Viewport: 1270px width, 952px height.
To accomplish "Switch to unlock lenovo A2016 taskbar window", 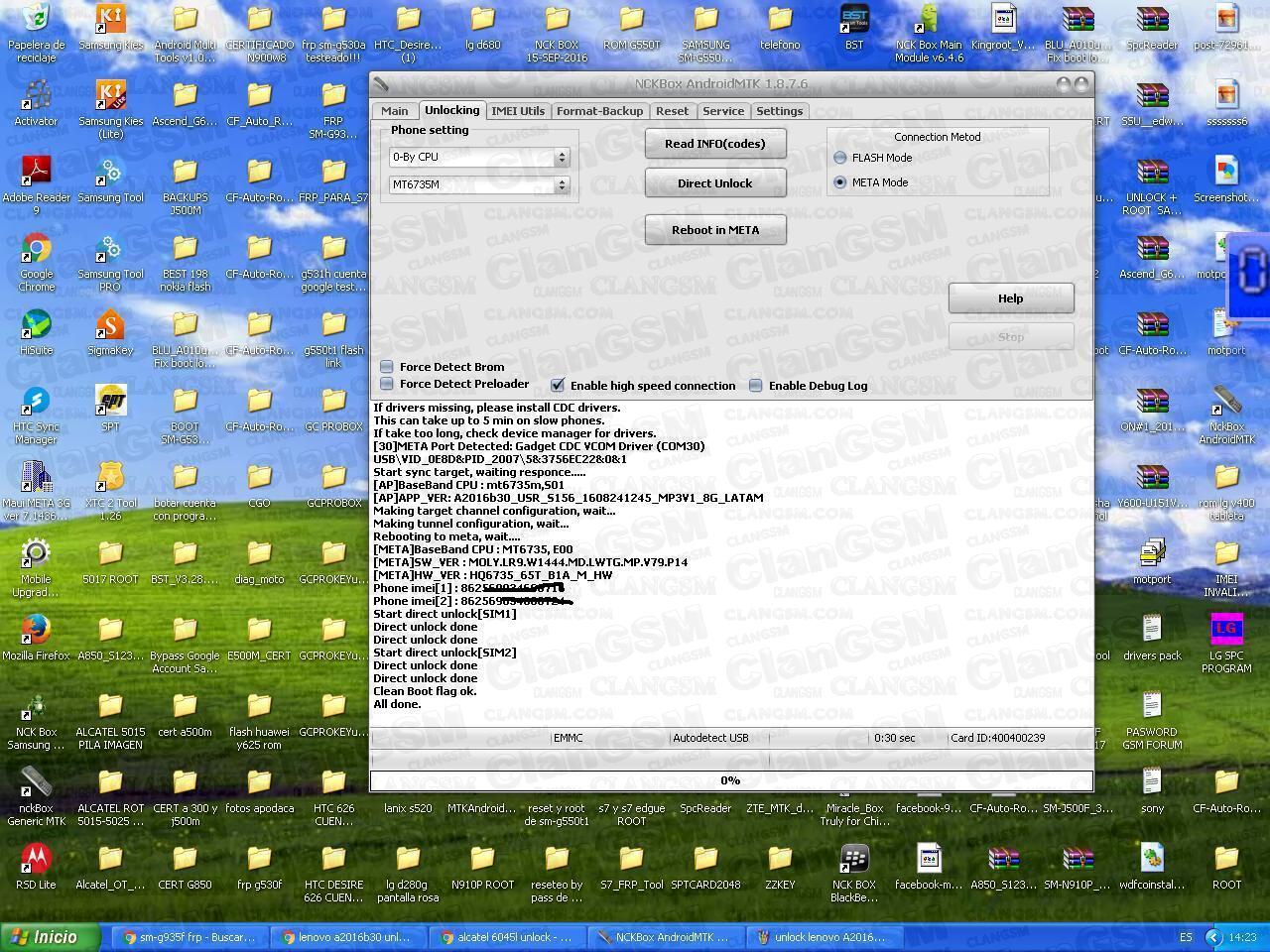I will (x=822, y=937).
